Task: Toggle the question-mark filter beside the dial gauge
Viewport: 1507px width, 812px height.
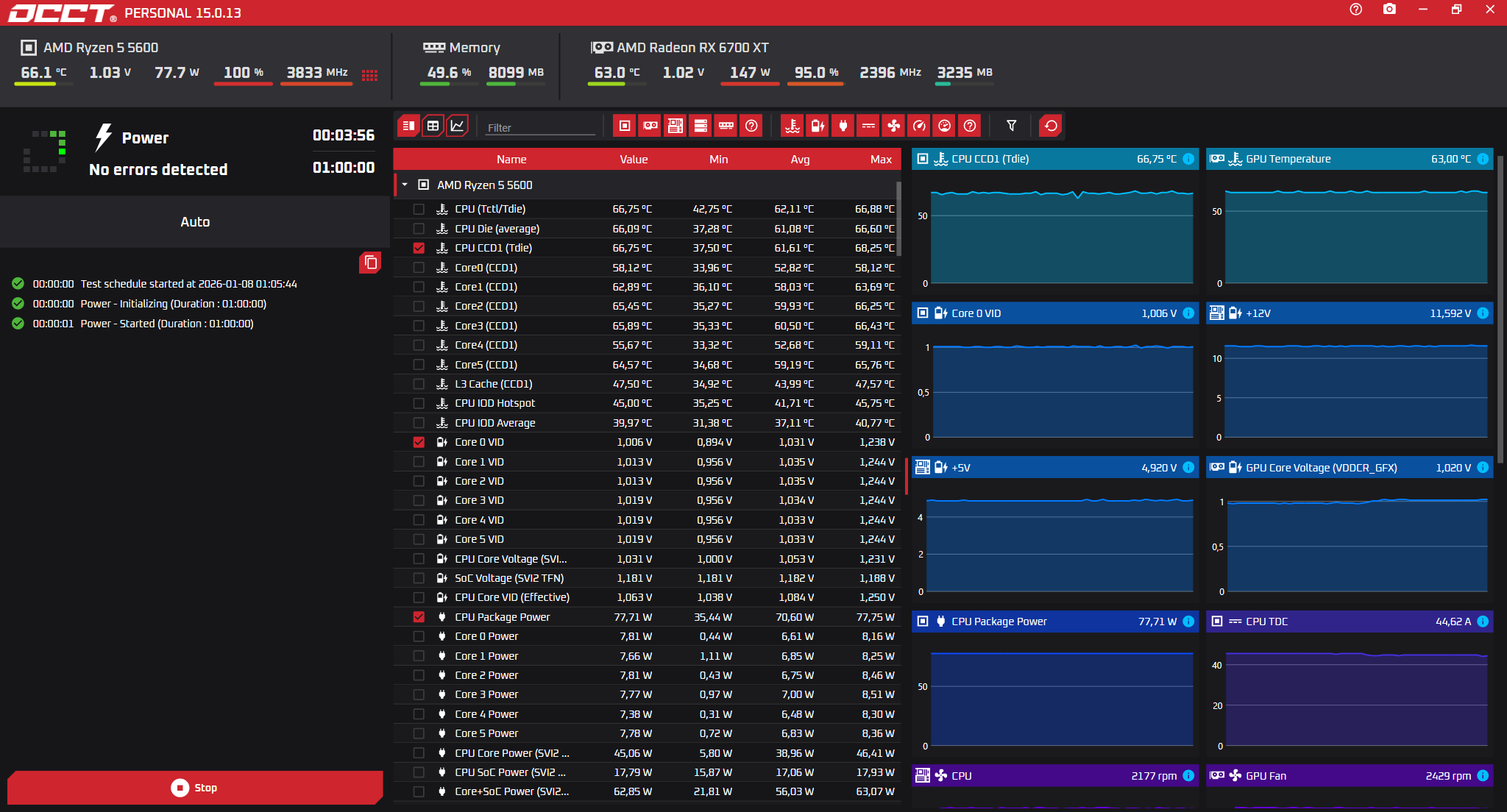Action: click(x=970, y=126)
